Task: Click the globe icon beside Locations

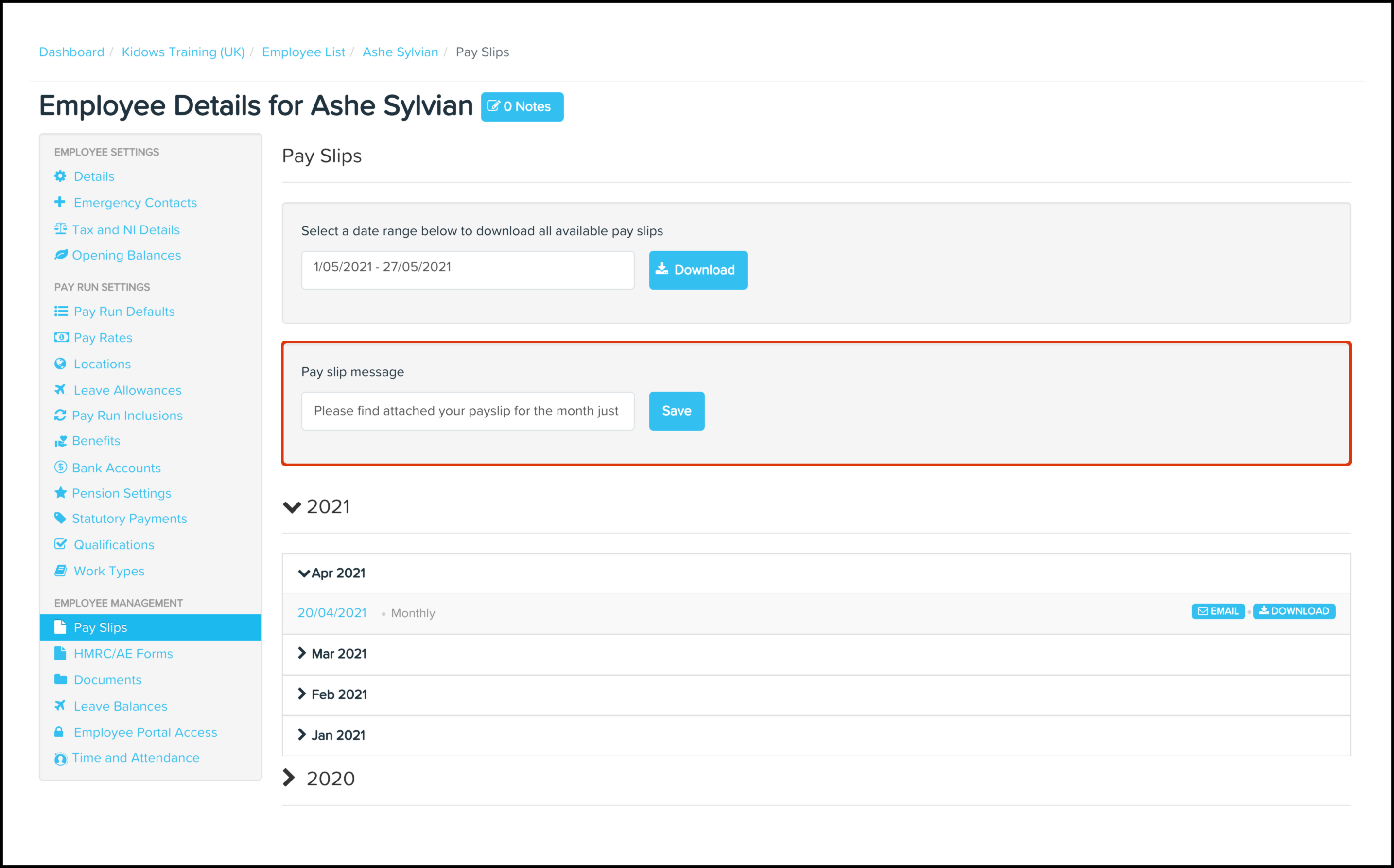Action: [x=60, y=364]
